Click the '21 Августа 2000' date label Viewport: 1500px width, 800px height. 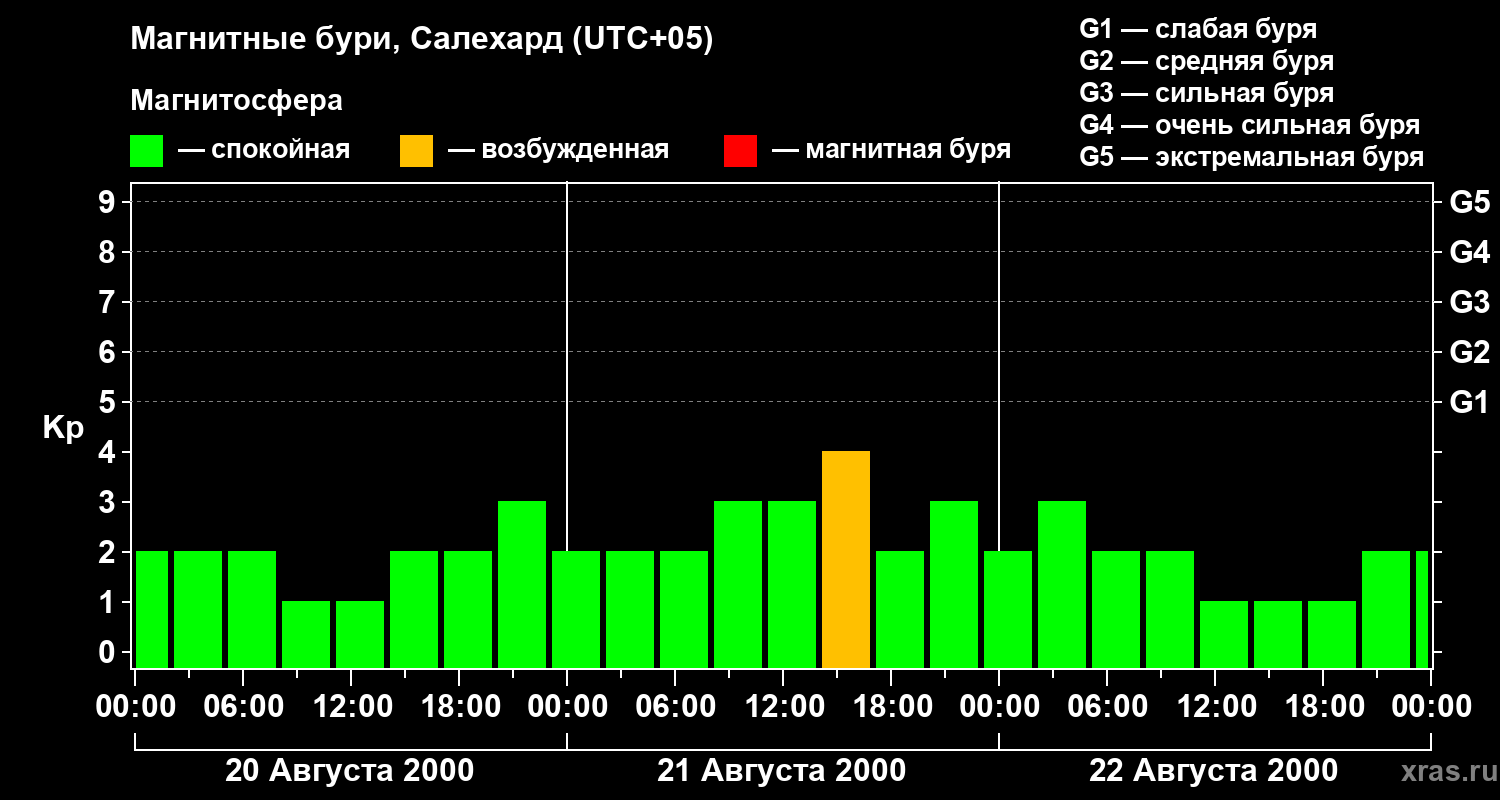(782, 771)
